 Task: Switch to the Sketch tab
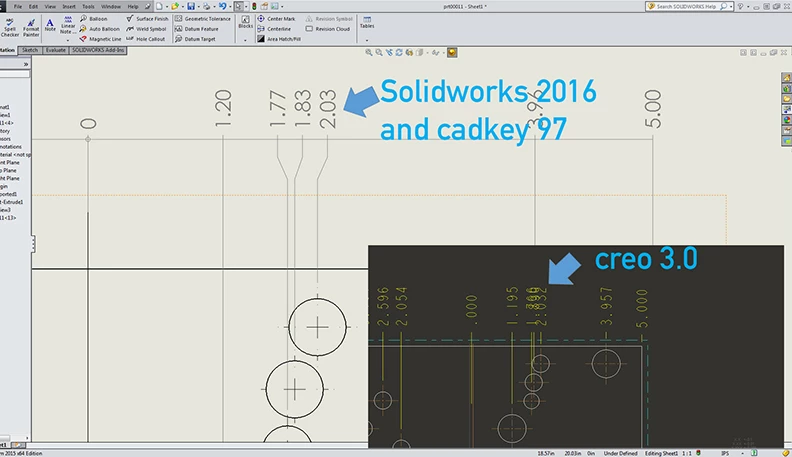(x=30, y=50)
